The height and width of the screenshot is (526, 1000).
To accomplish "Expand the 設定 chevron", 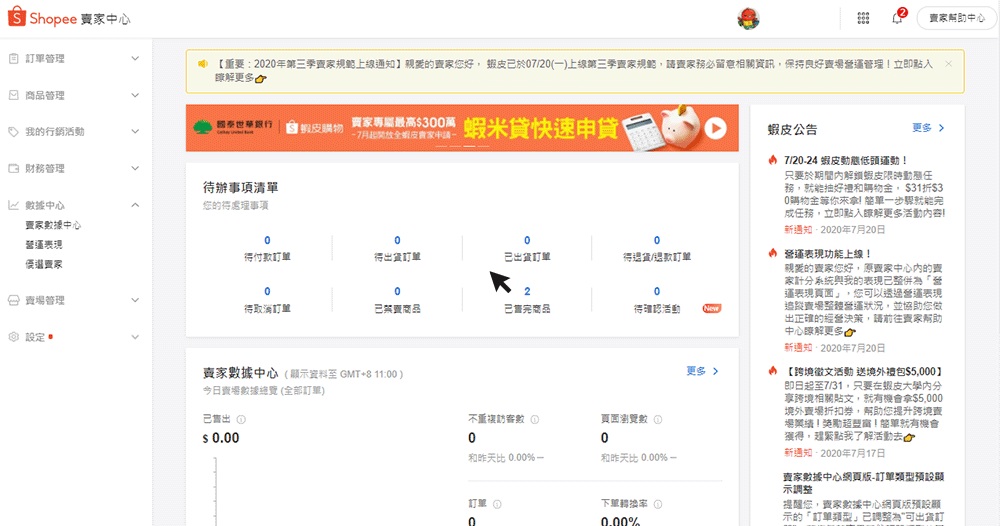I will pyautogui.click(x=135, y=337).
